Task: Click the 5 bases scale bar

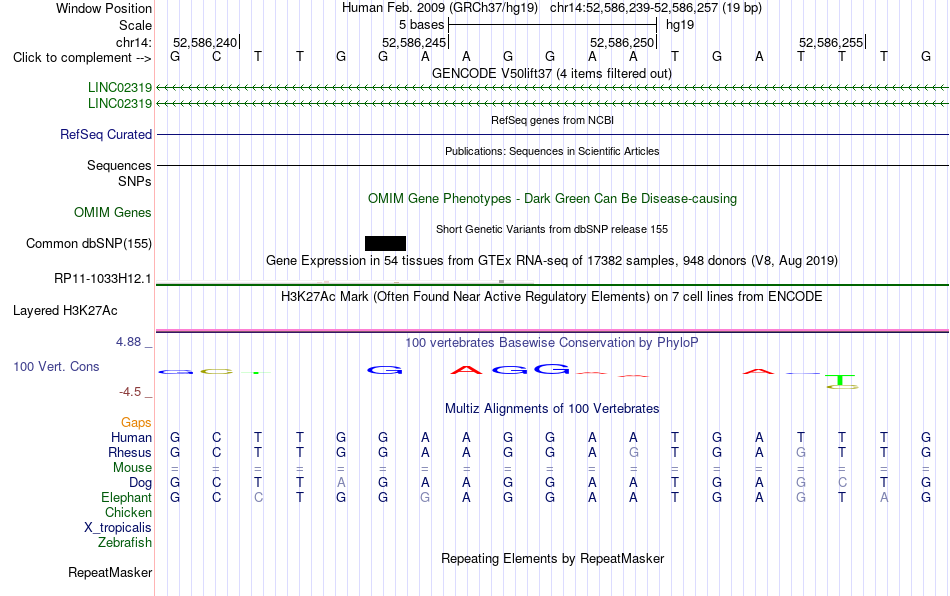Action: [x=552, y=25]
